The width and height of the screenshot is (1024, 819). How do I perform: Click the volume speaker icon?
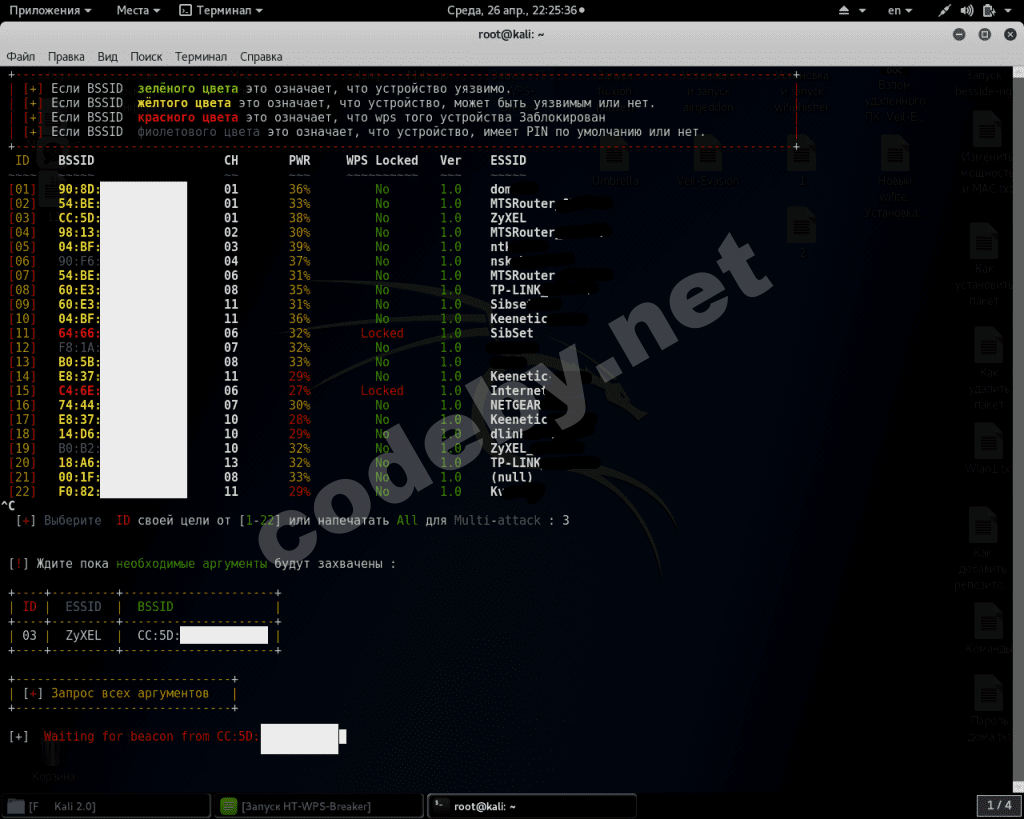[967, 10]
